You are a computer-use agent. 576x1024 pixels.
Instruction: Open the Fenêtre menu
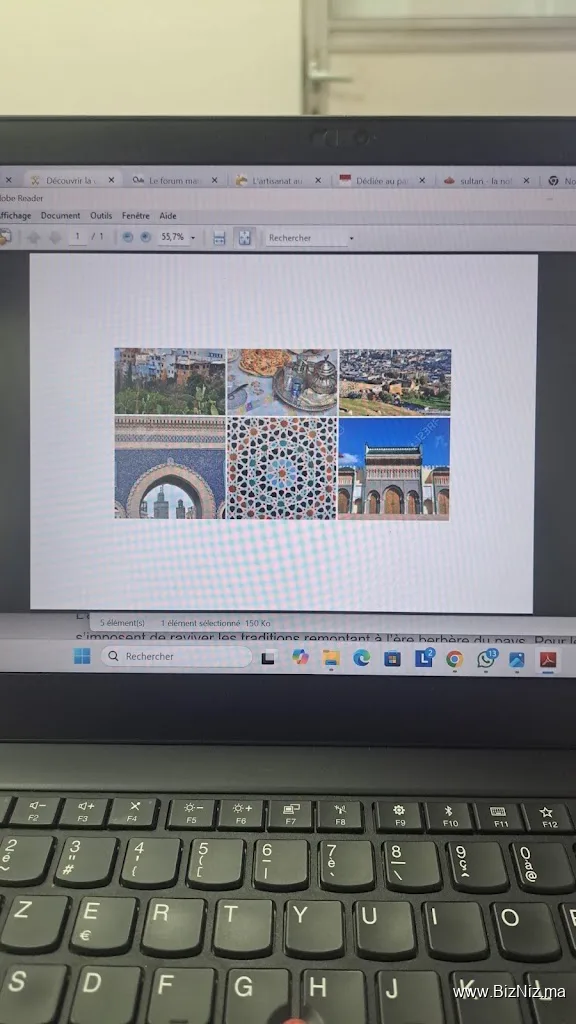[136, 216]
